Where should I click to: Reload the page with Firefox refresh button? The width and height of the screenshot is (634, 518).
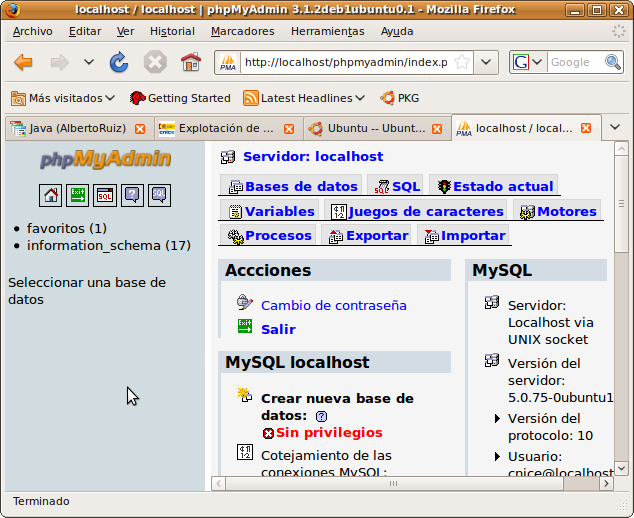[119, 62]
